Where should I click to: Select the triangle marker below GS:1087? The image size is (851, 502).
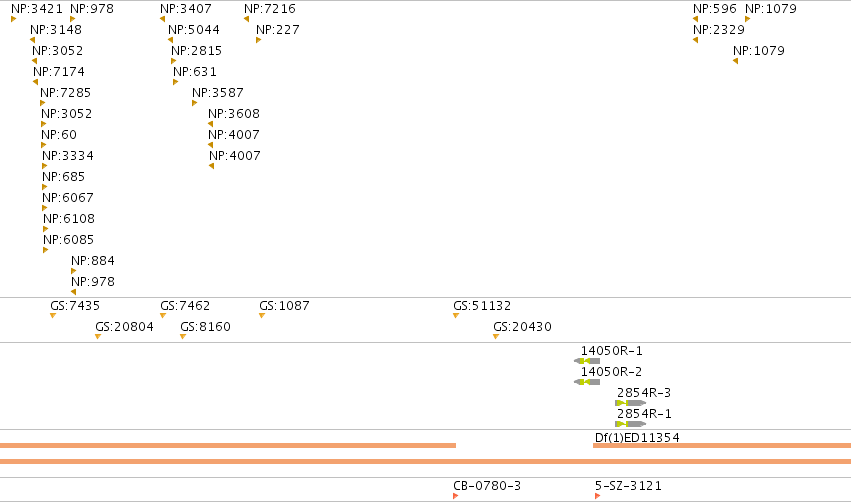pyautogui.click(x=262, y=316)
